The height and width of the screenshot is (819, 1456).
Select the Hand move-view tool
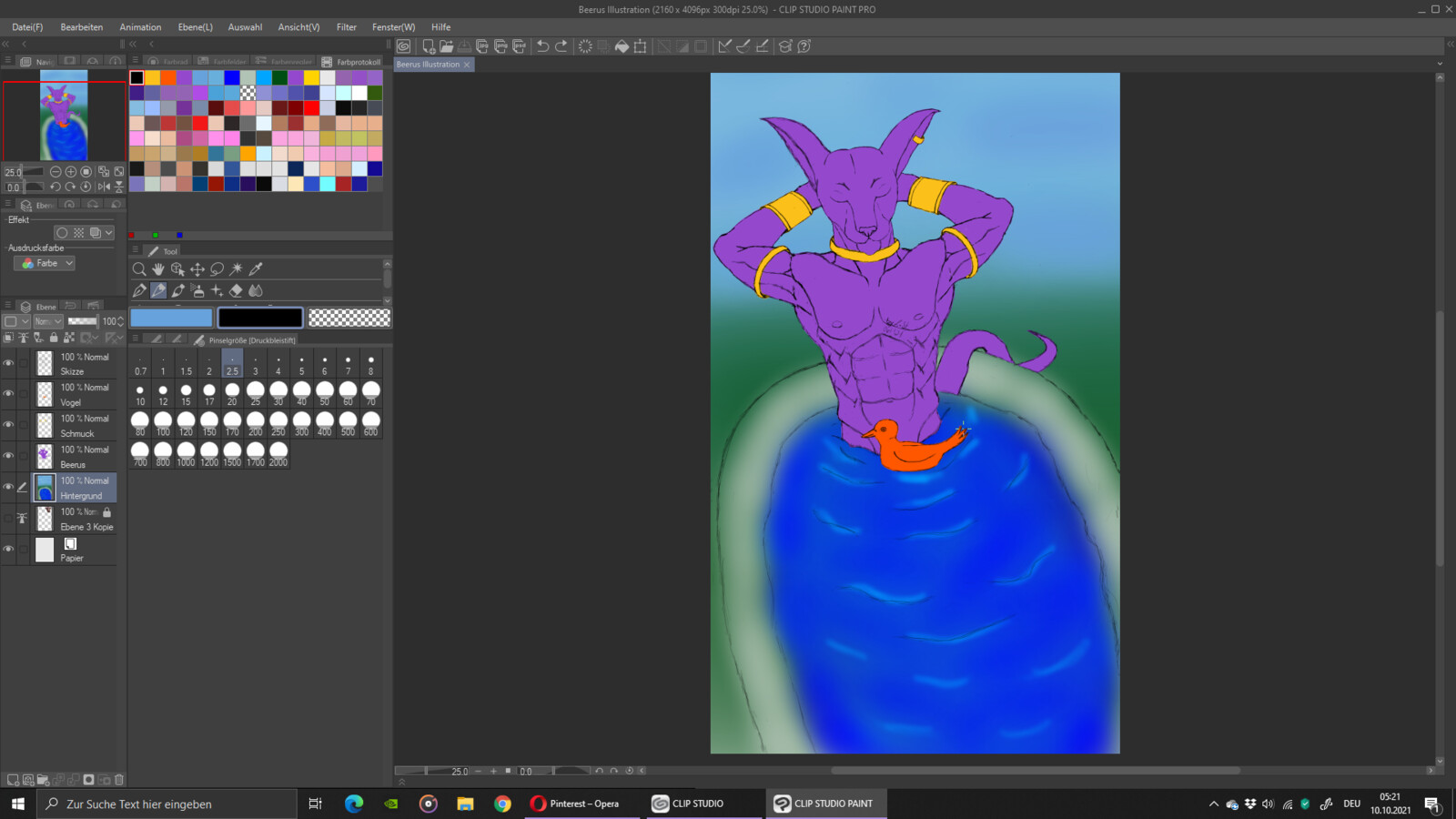pyautogui.click(x=158, y=269)
